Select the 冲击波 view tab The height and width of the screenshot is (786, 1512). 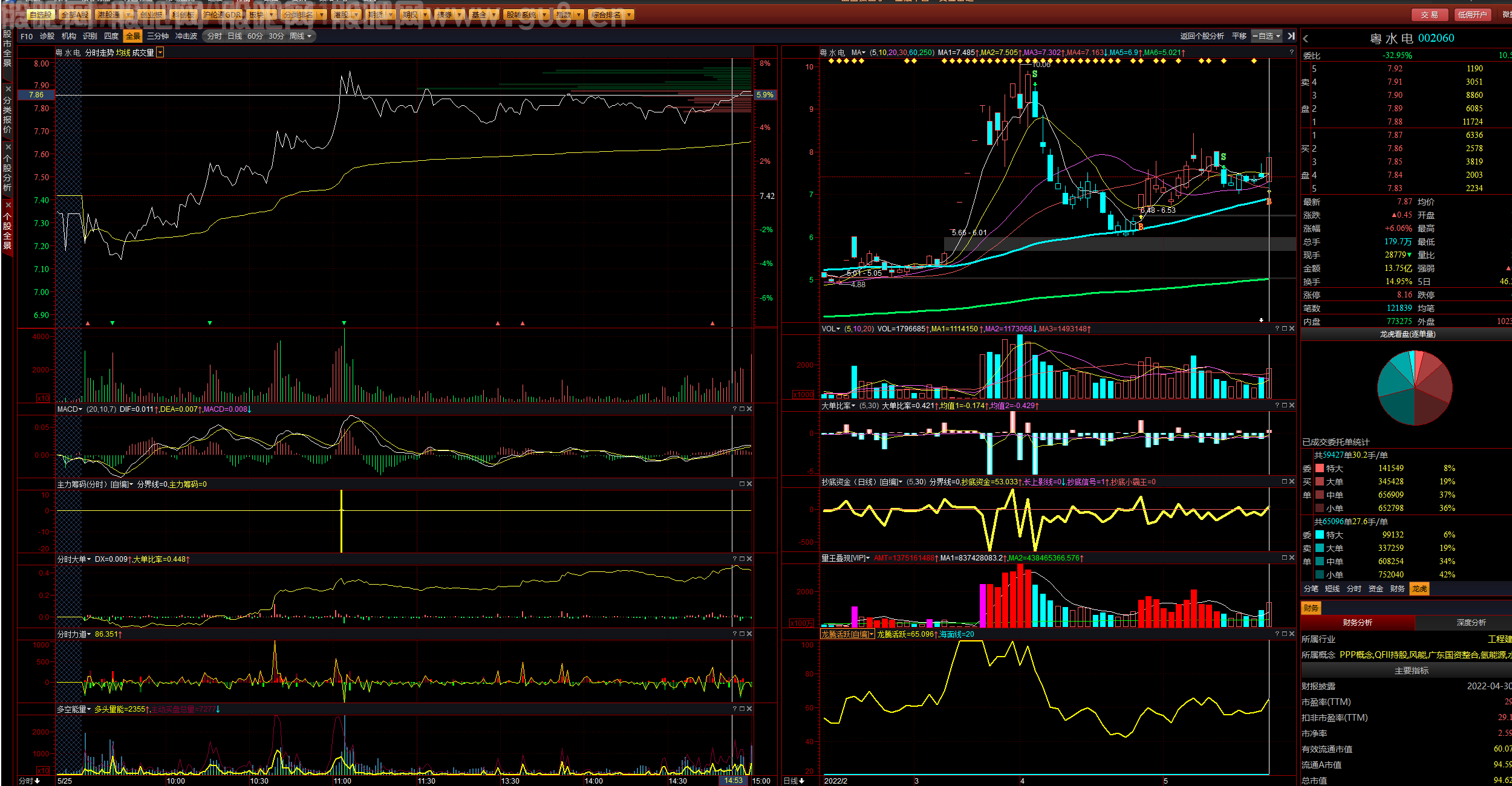tap(186, 36)
